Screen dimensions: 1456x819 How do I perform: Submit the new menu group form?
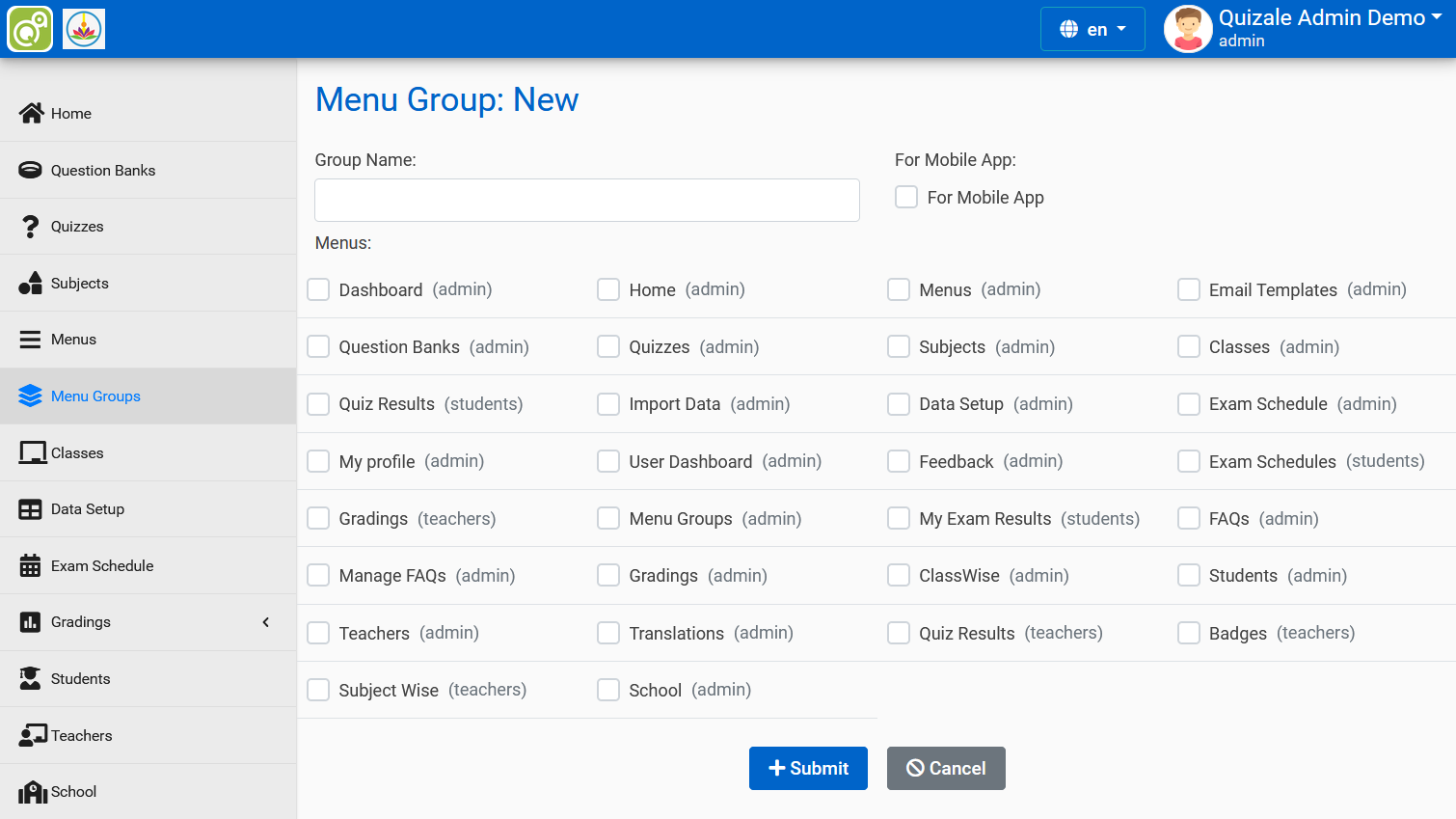[x=808, y=768]
